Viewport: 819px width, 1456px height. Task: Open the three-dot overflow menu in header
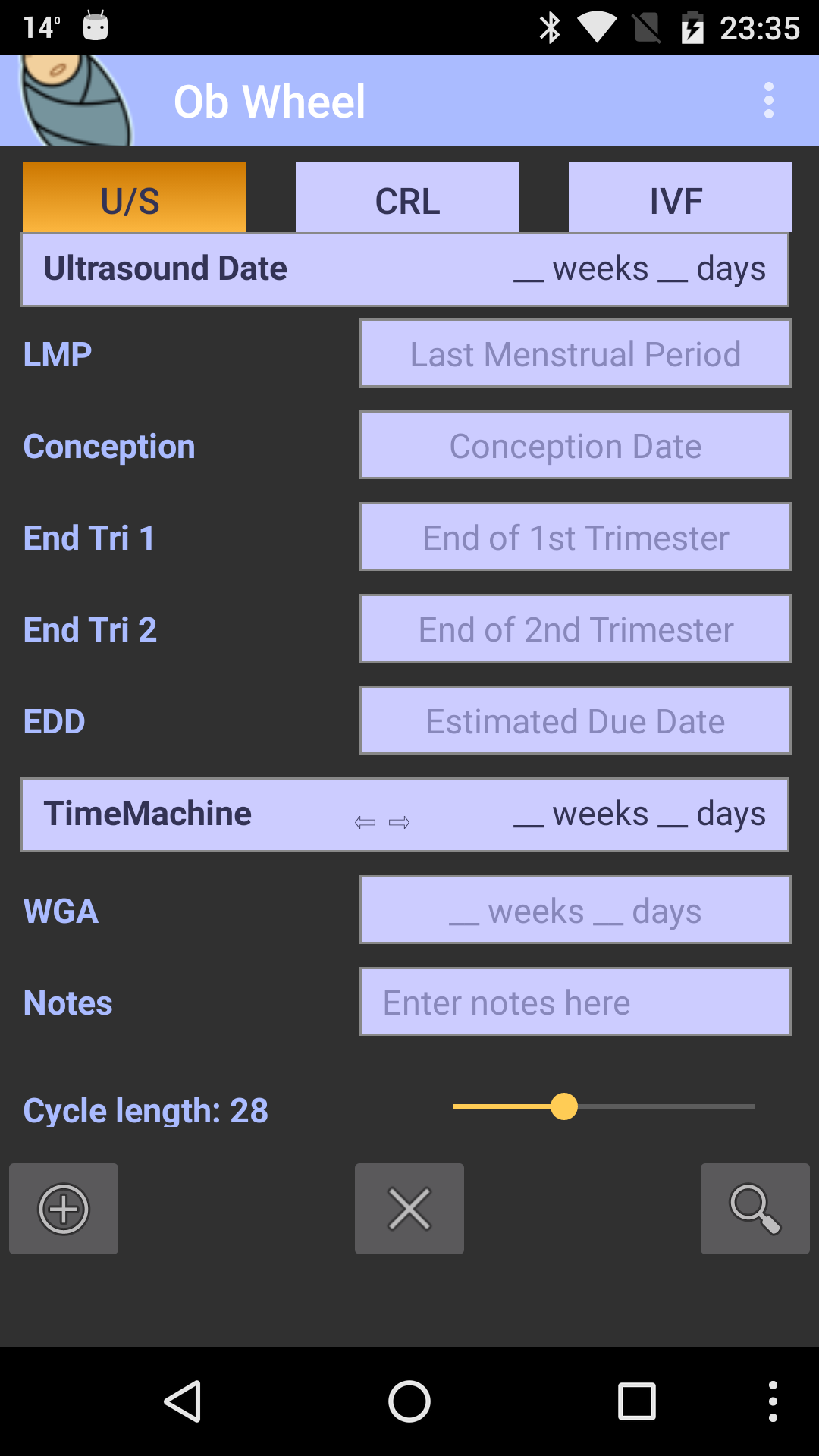pos(768,101)
